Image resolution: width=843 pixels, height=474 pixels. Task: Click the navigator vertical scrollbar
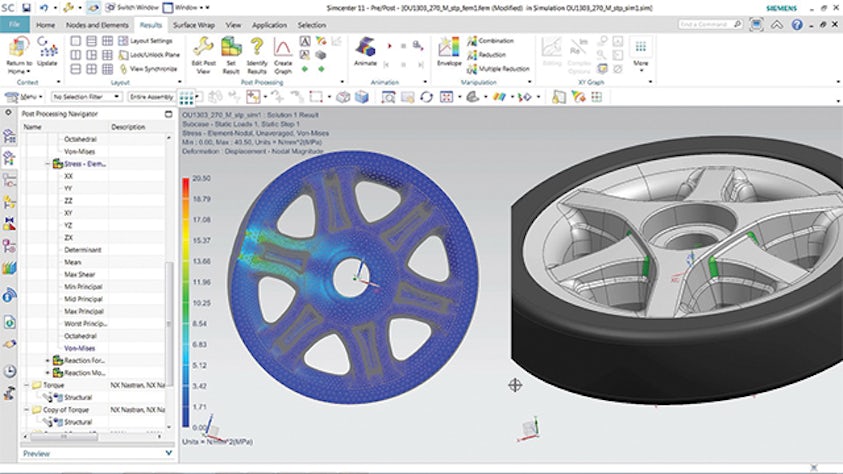pos(169,322)
